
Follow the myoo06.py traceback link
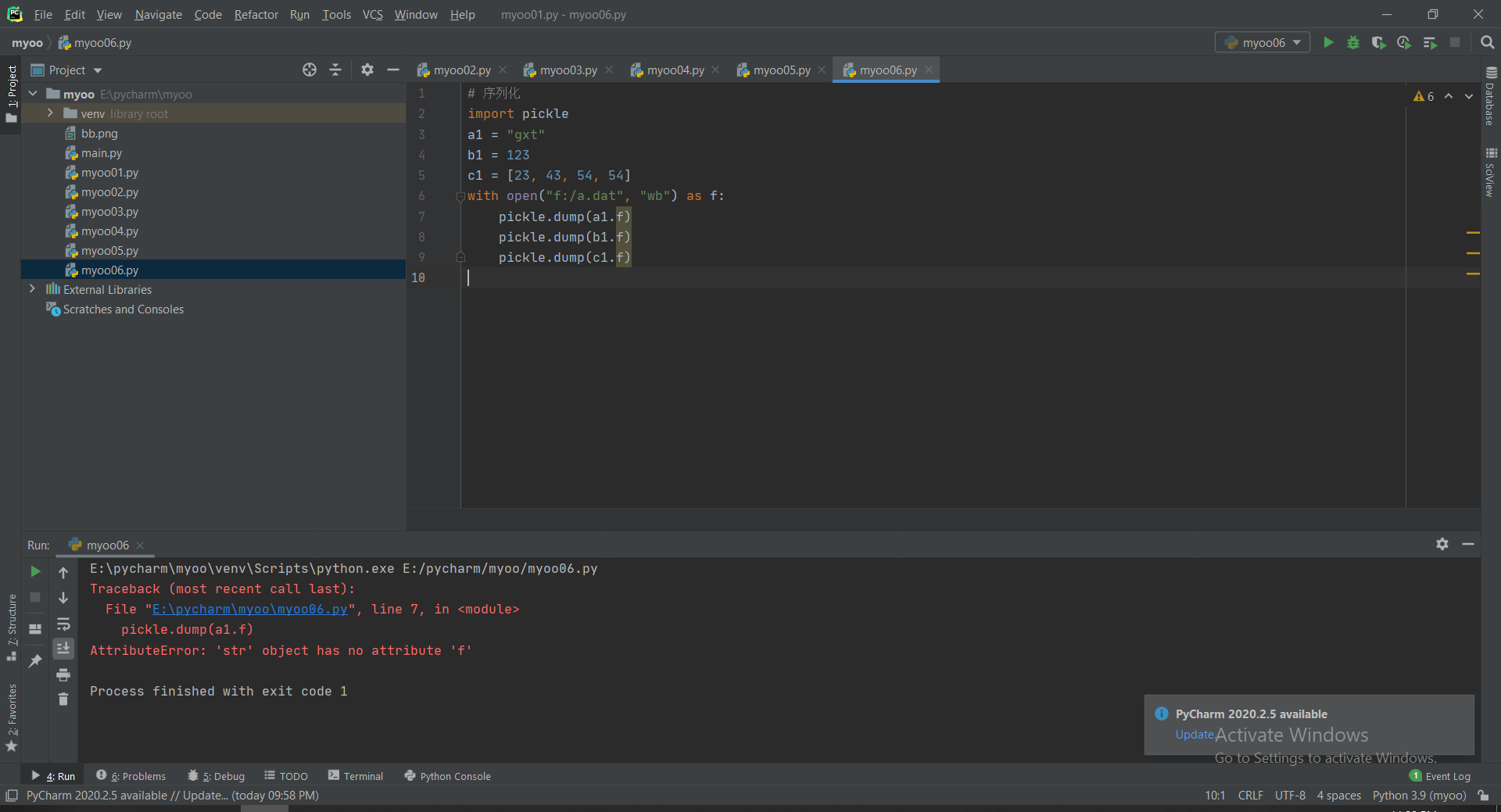tap(249, 609)
